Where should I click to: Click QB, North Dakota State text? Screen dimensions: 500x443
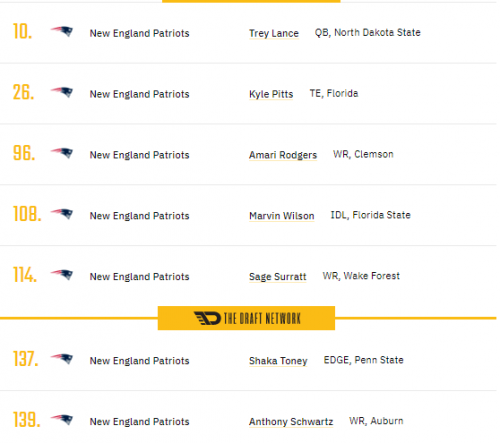(x=368, y=33)
